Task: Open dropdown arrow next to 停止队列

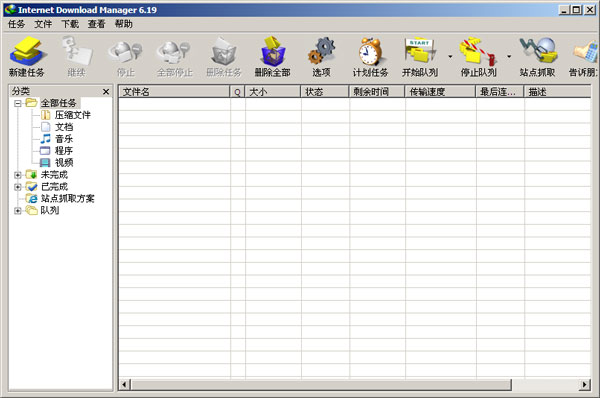Action: pos(509,57)
